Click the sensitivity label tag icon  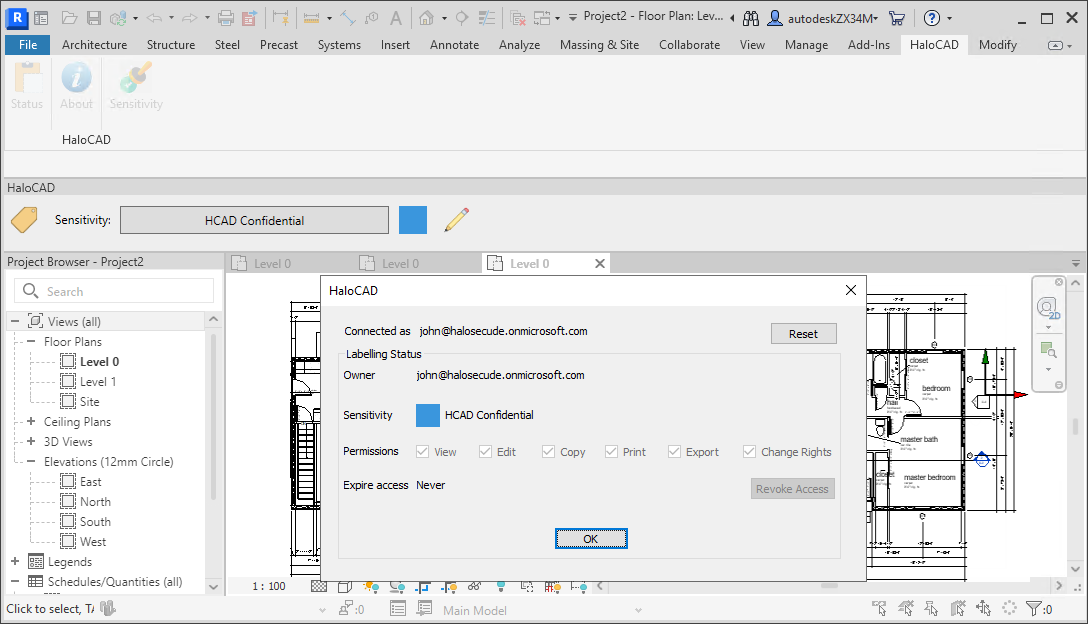(24, 220)
